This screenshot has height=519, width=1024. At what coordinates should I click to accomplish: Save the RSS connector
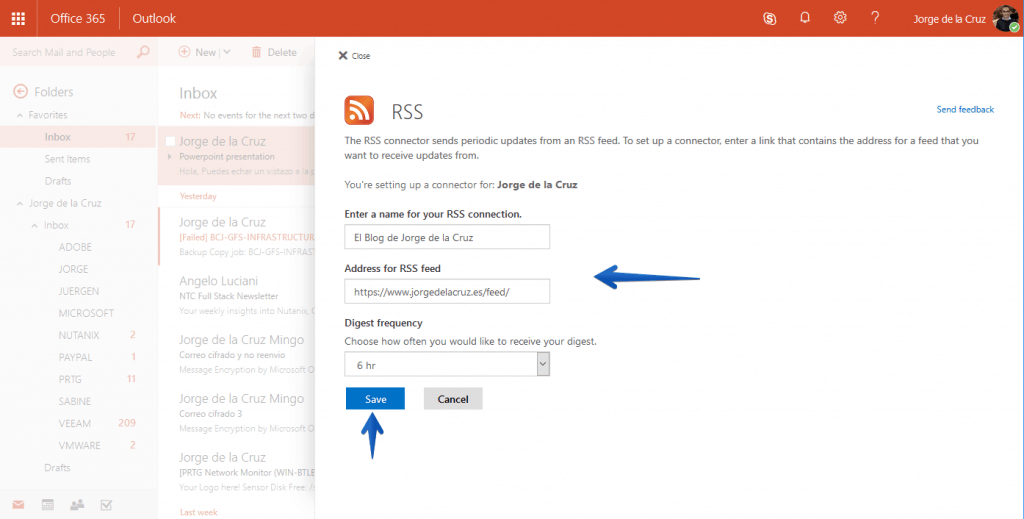[x=376, y=399]
